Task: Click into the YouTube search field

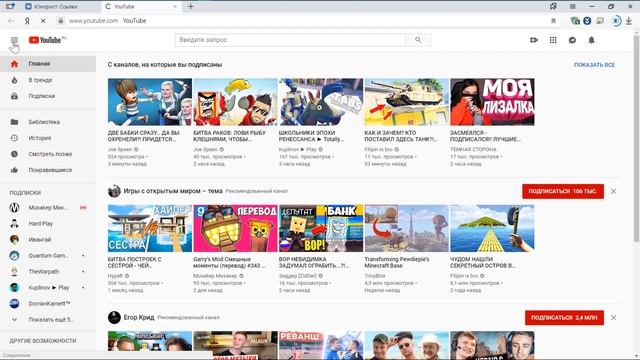Action: tap(291, 40)
